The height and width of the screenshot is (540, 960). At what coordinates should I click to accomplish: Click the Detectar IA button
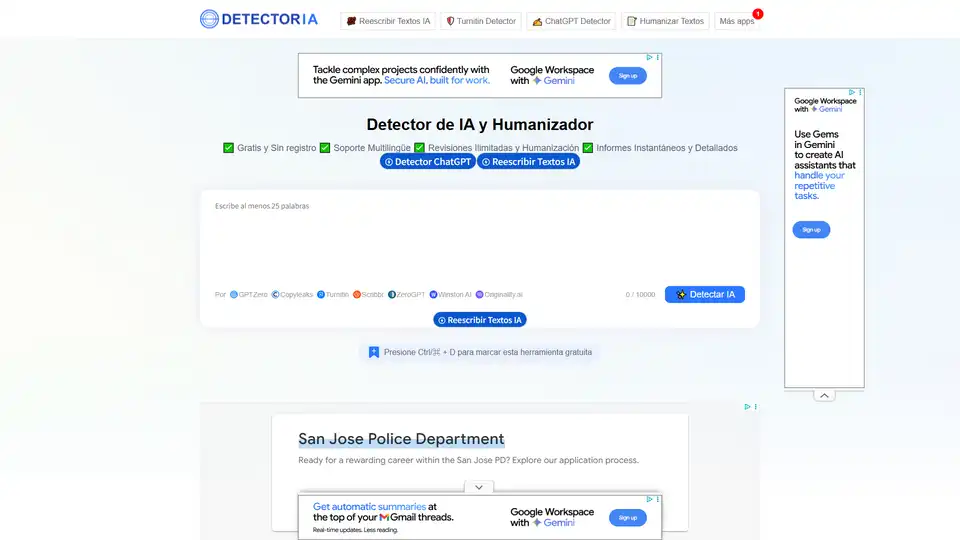click(x=705, y=294)
